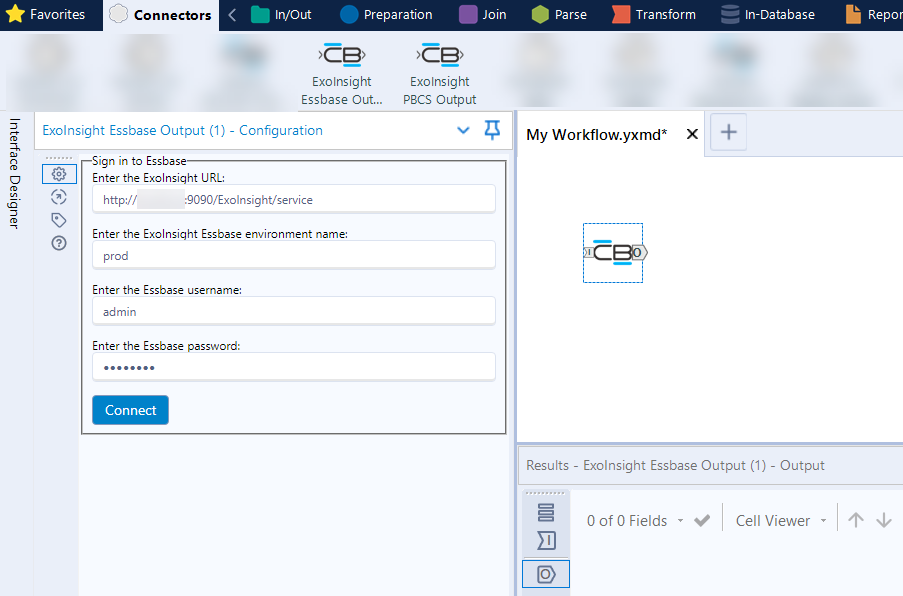
Task: Click the input anchor of the canvas tool
Action: (x=588, y=252)
